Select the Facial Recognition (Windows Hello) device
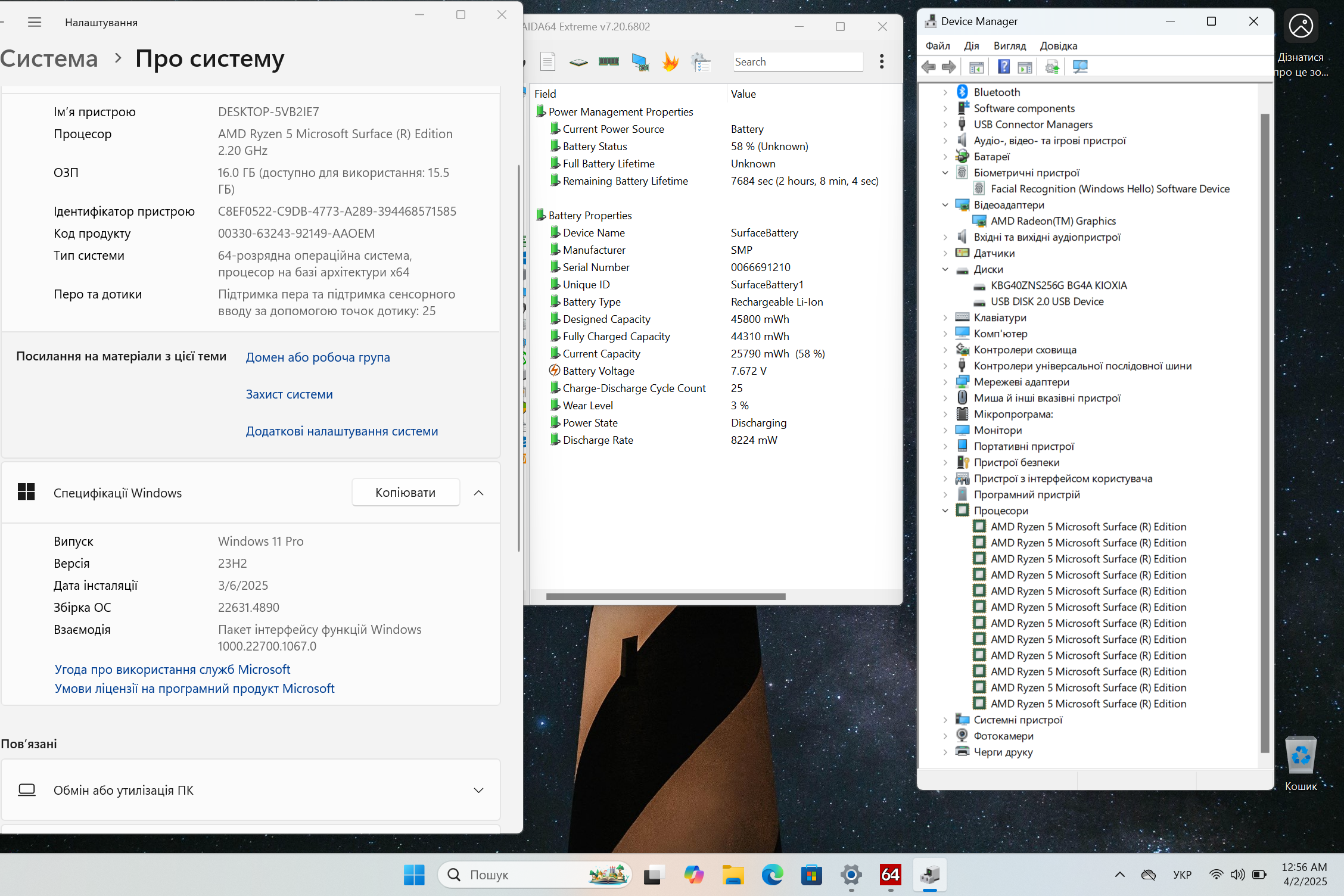The image size is (1344, 896). coord(1110,189)
